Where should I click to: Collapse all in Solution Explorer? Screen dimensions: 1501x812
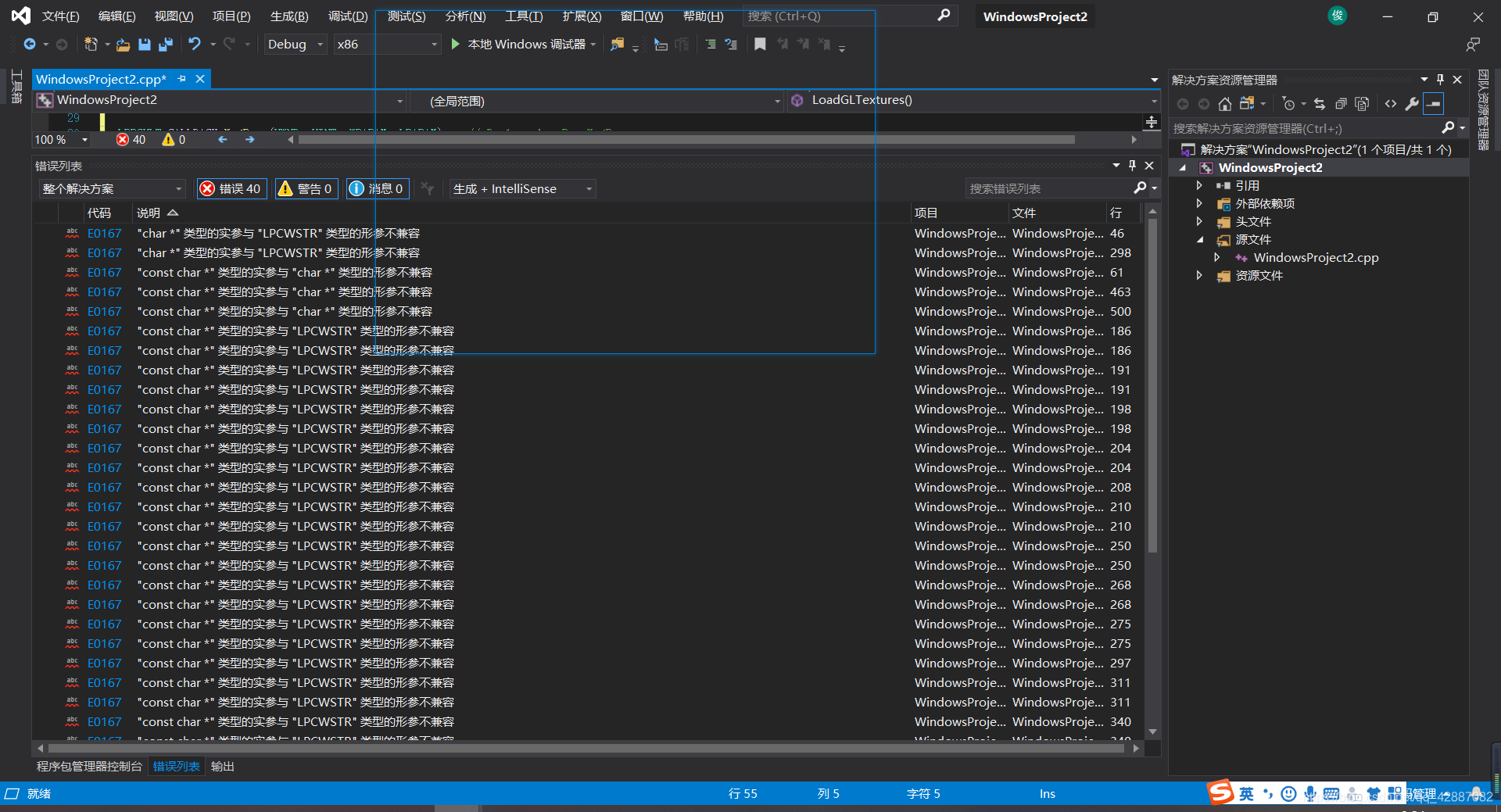[1341, 104]
